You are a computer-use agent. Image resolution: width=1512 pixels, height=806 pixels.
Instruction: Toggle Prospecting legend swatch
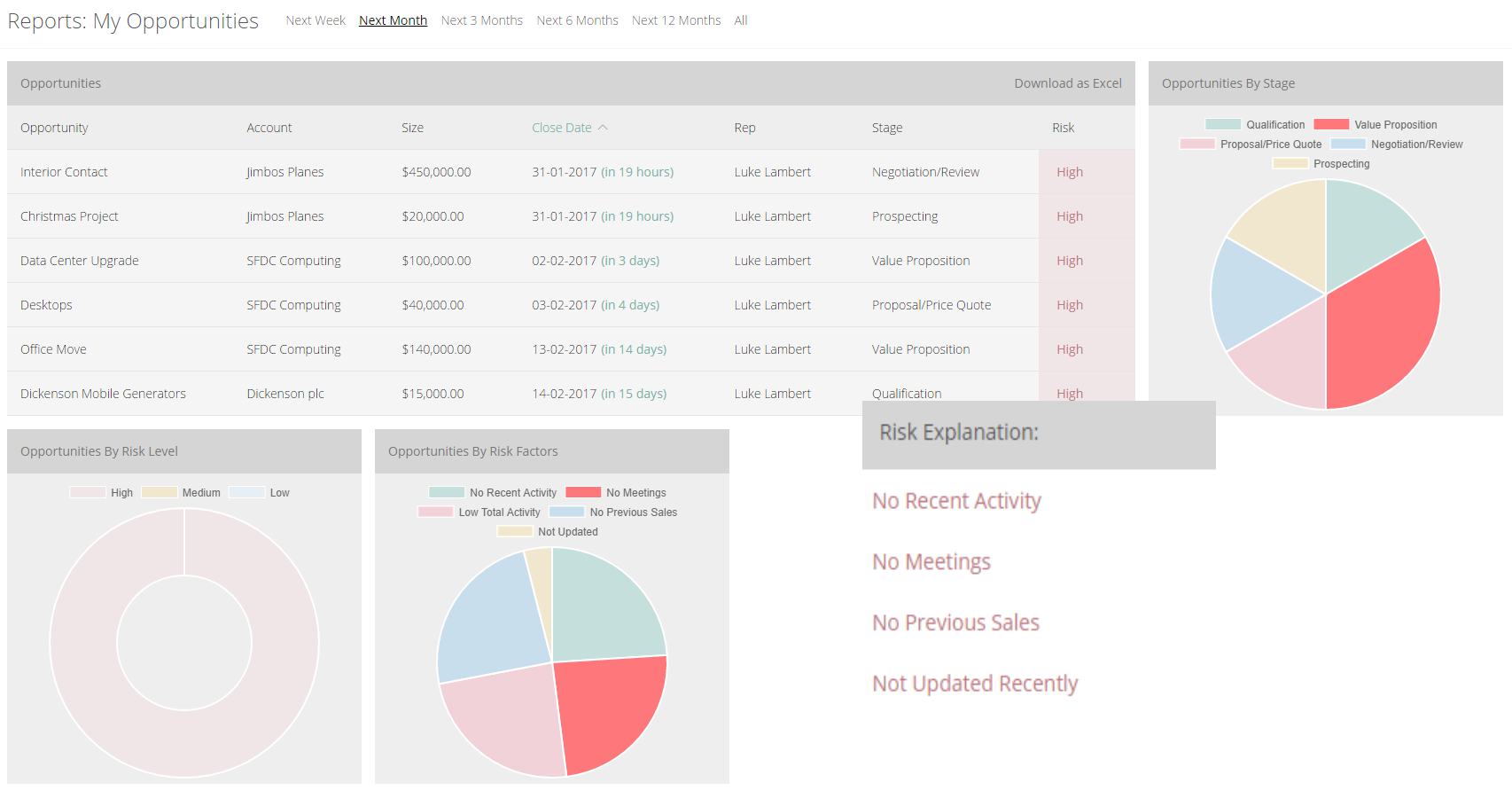point(1290,163)
